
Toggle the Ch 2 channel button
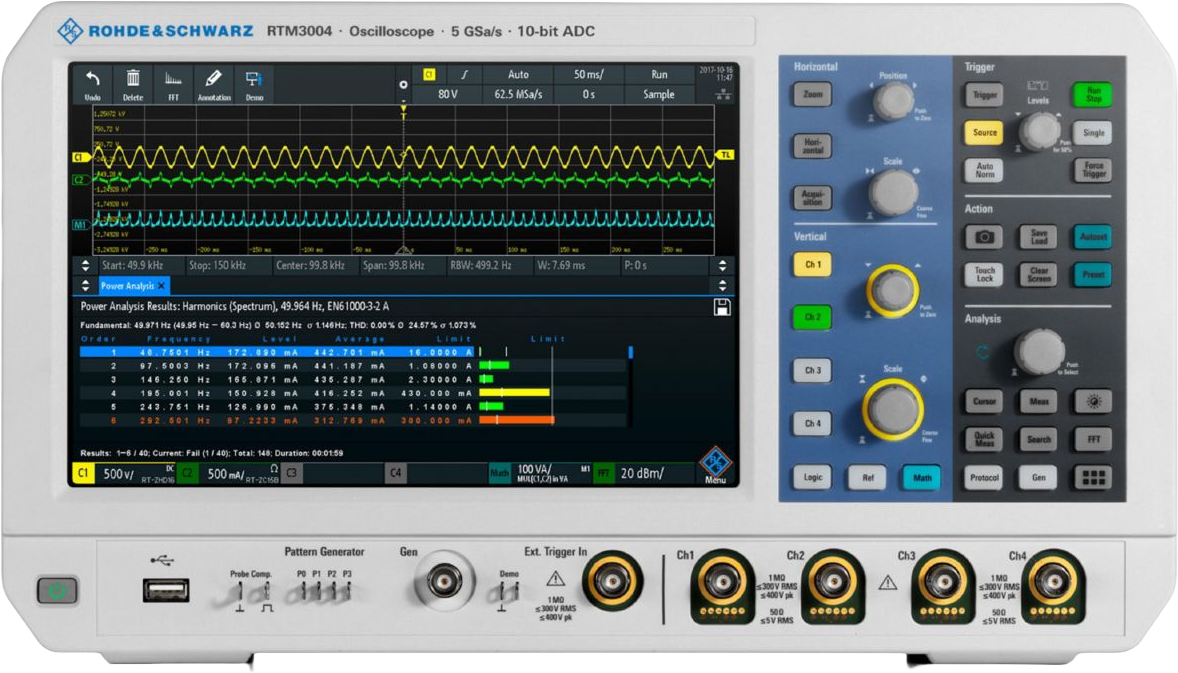tap(812, 318)
